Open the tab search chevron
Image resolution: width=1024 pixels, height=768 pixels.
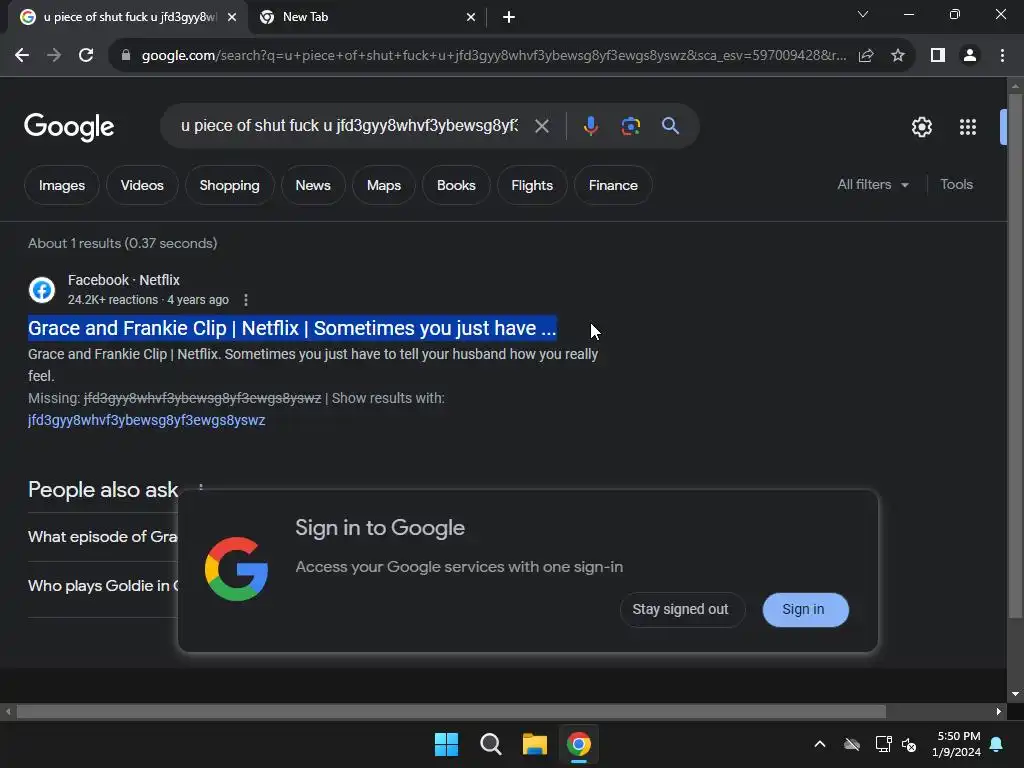click(x=863, y=14)
